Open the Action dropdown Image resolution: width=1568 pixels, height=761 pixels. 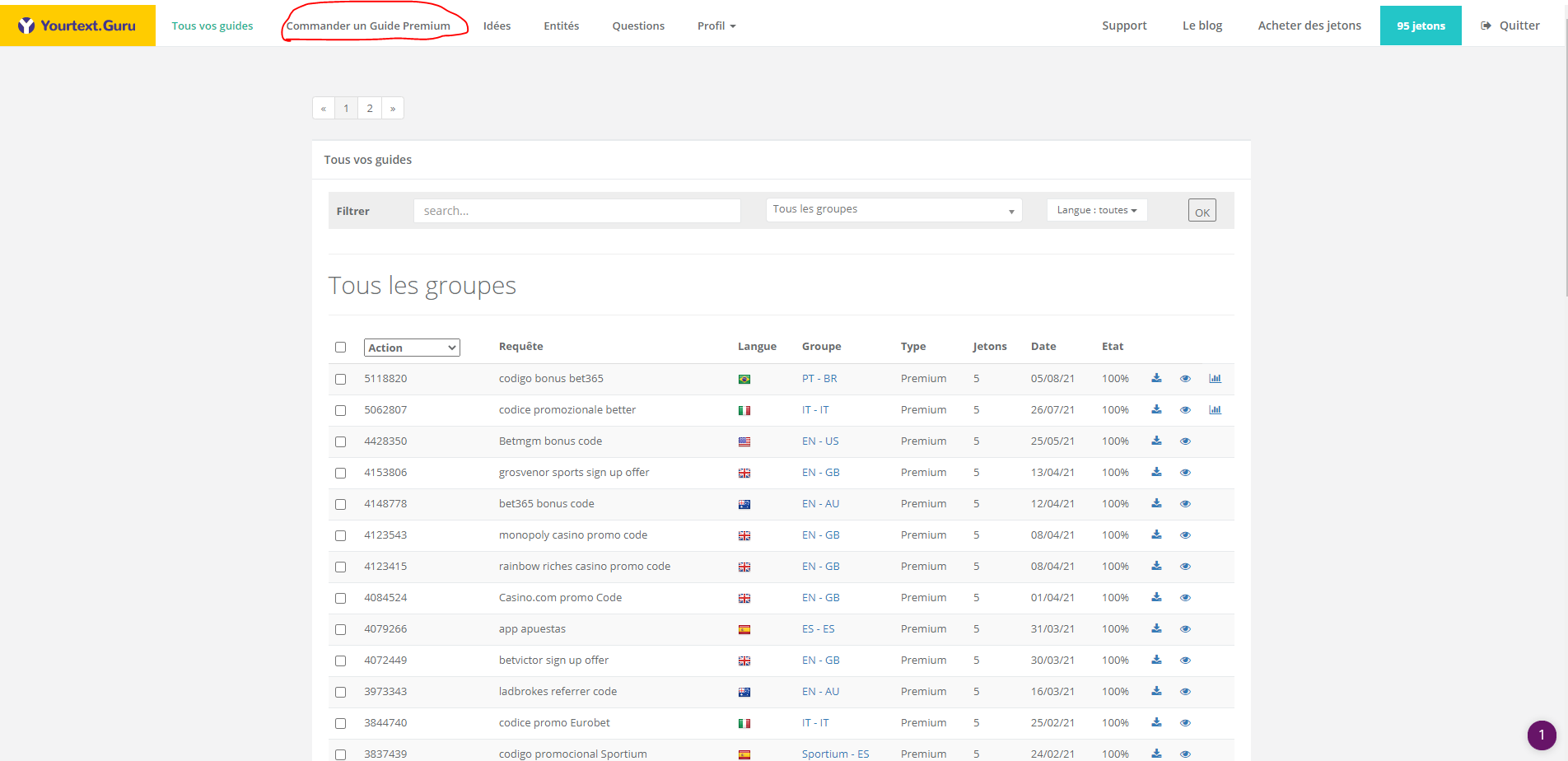pyautogui.click(x=412, y=348)
